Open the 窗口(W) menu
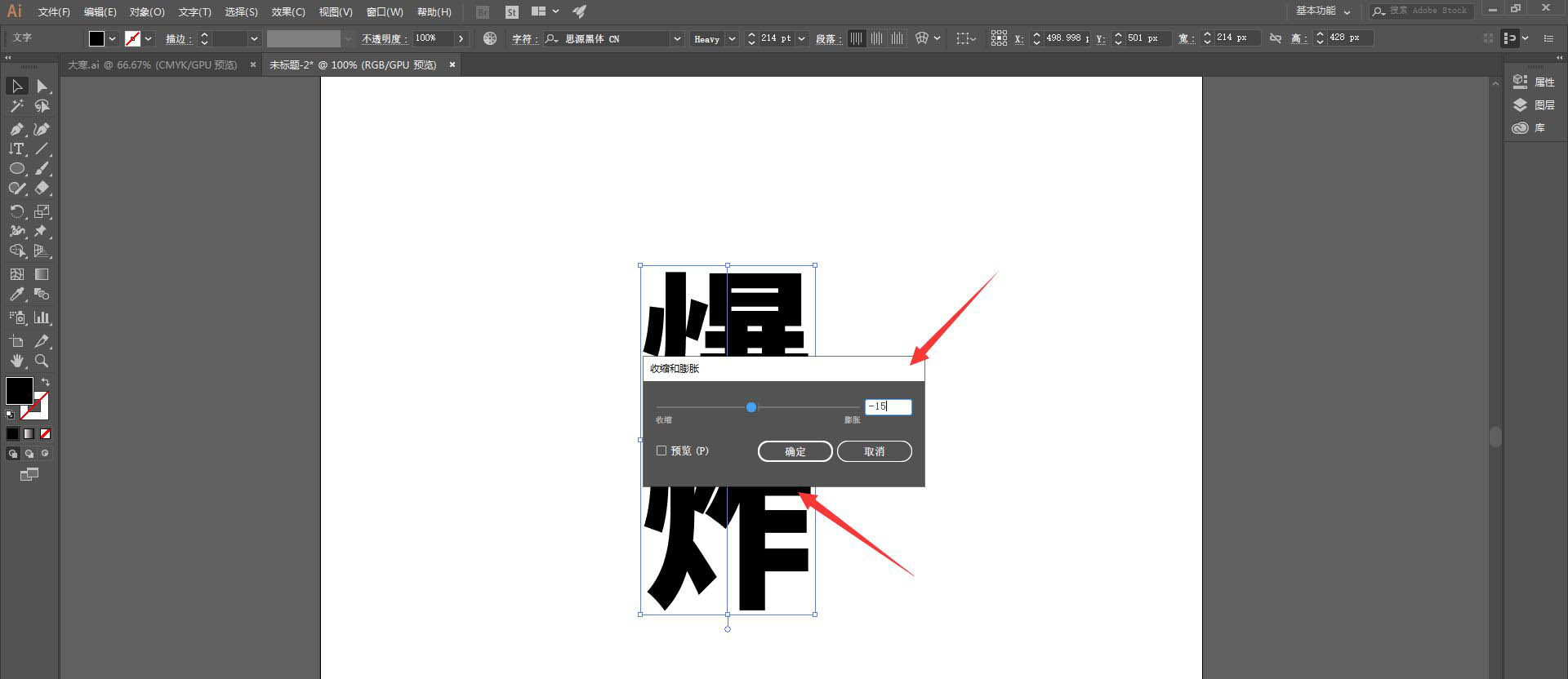Viewport: 1568px width, 679px height. pos(385,12)
